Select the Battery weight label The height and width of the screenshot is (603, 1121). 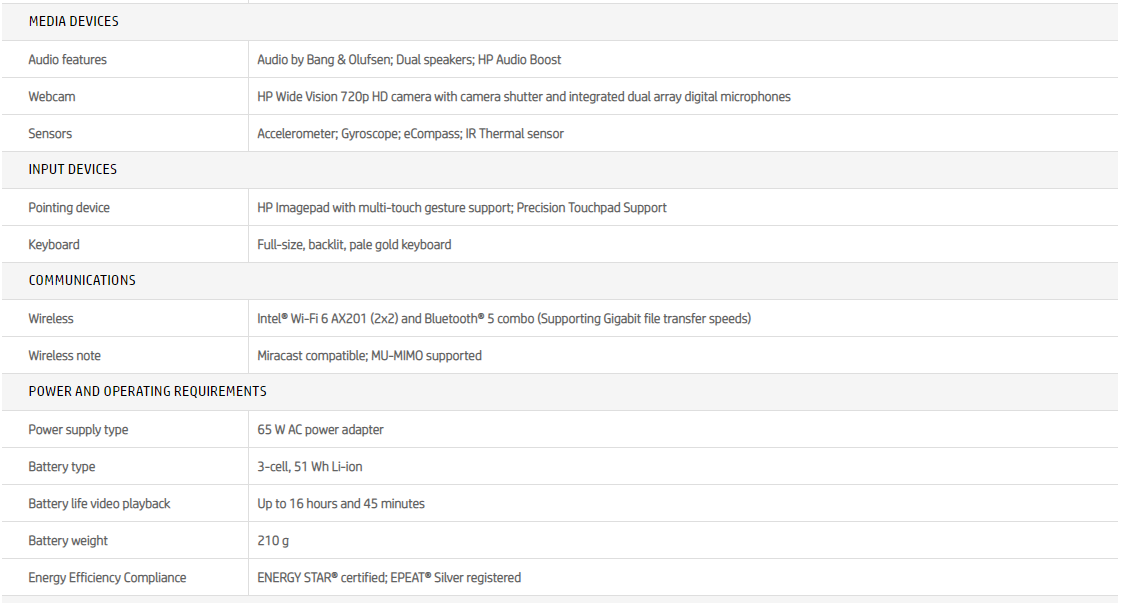click(68, 541)
